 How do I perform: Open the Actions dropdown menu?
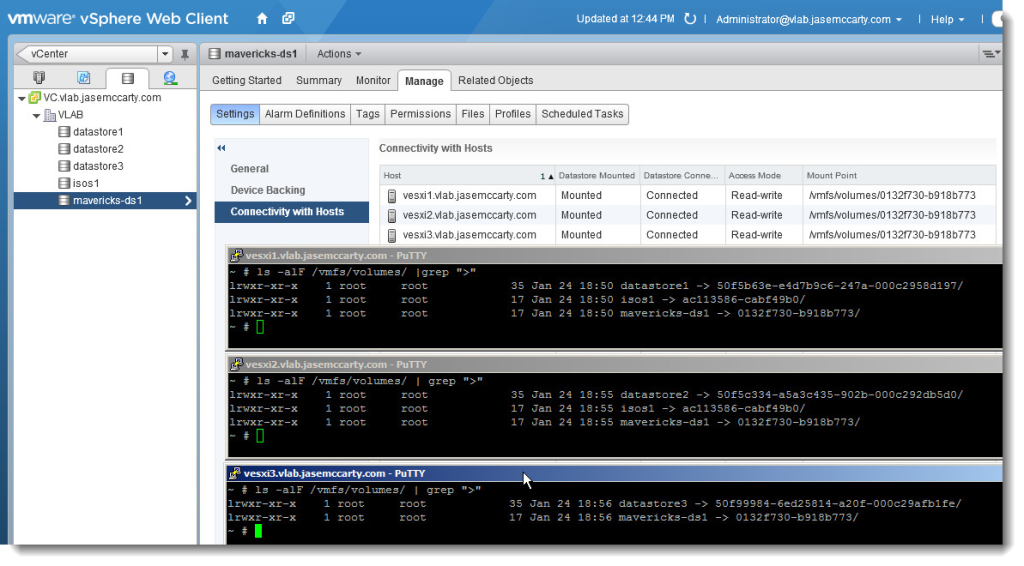[x=339, y=54]
